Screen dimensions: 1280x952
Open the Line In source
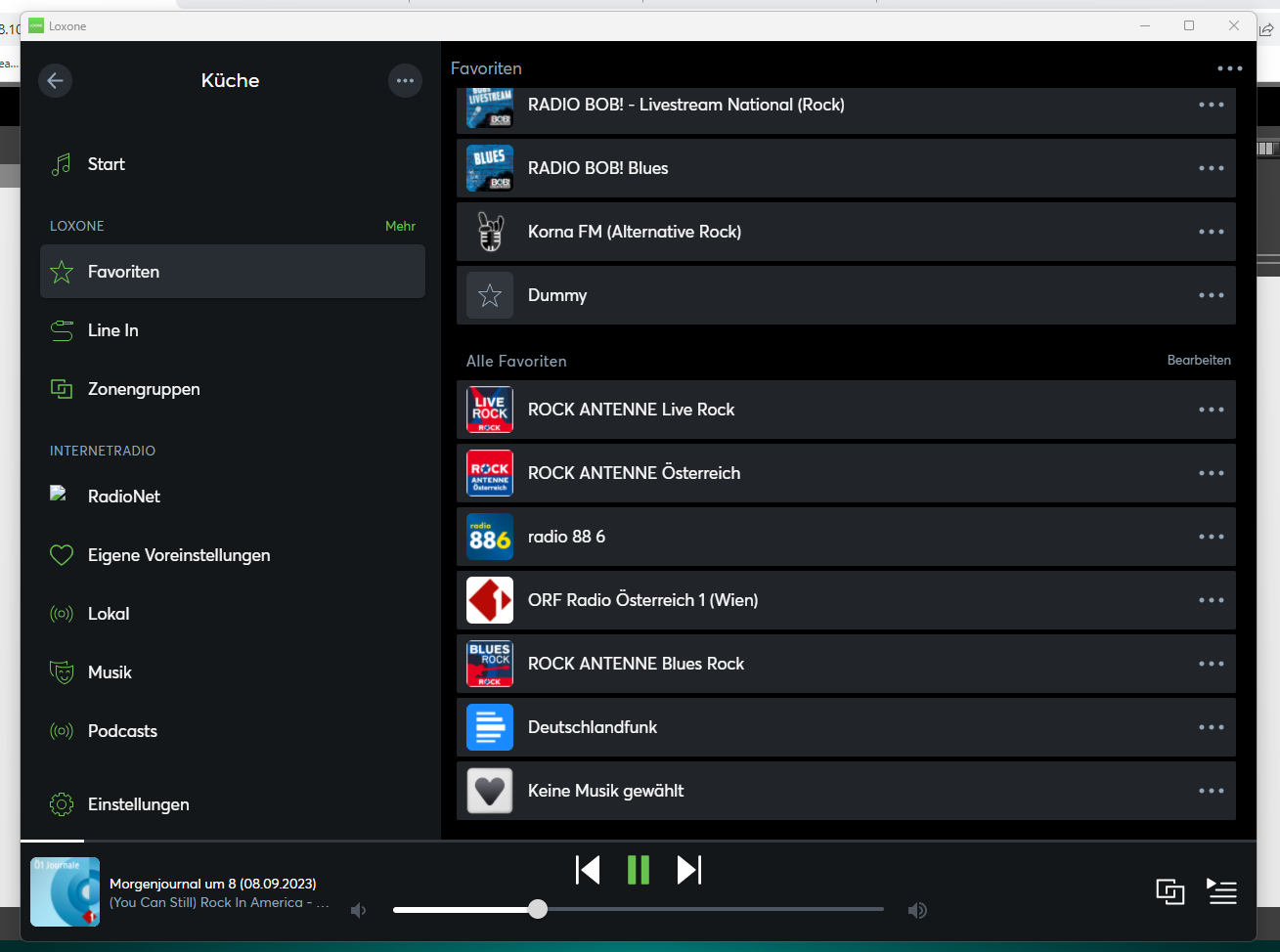tap(233, 330)
